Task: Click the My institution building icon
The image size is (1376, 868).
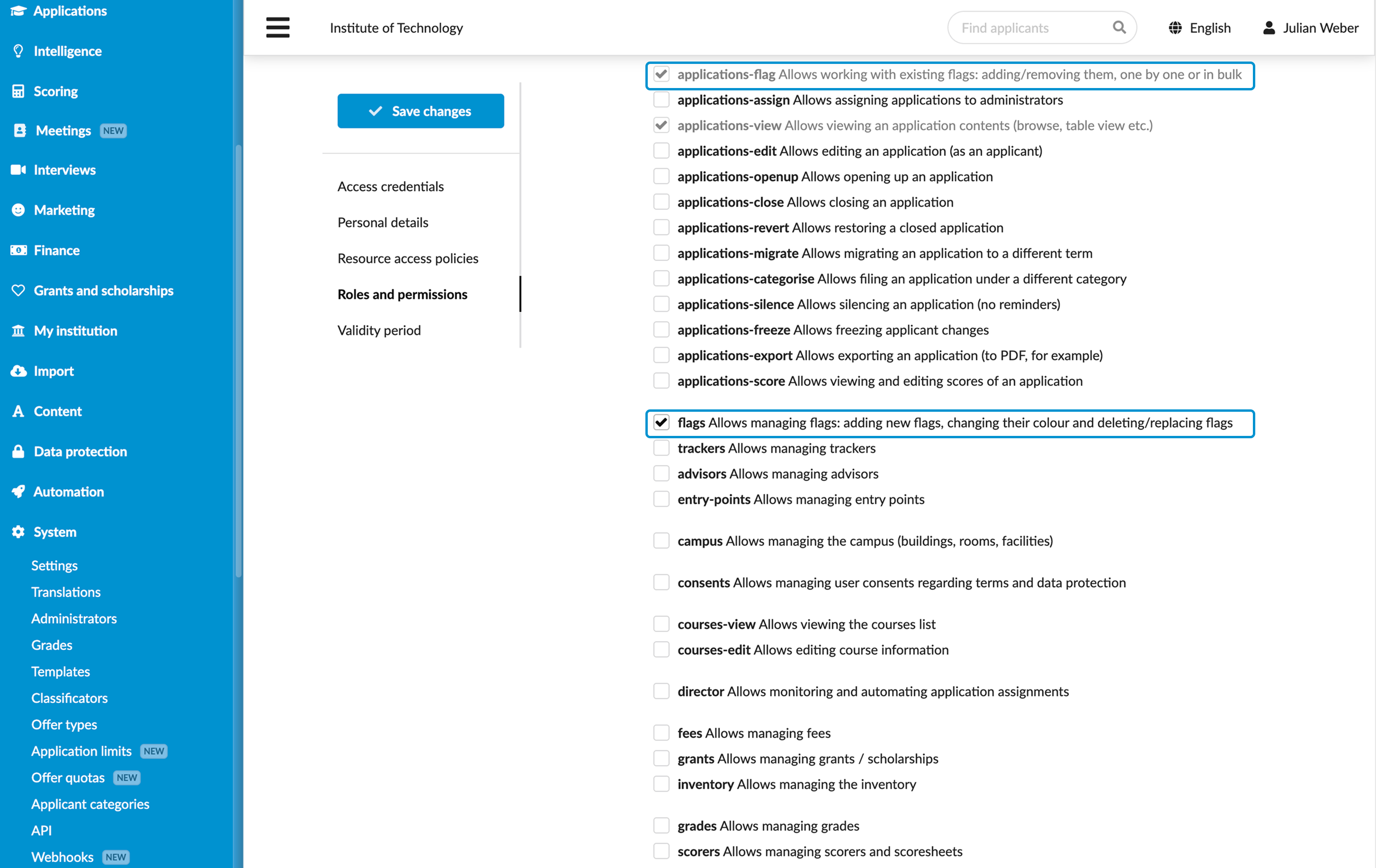Action: pos(18,331)
